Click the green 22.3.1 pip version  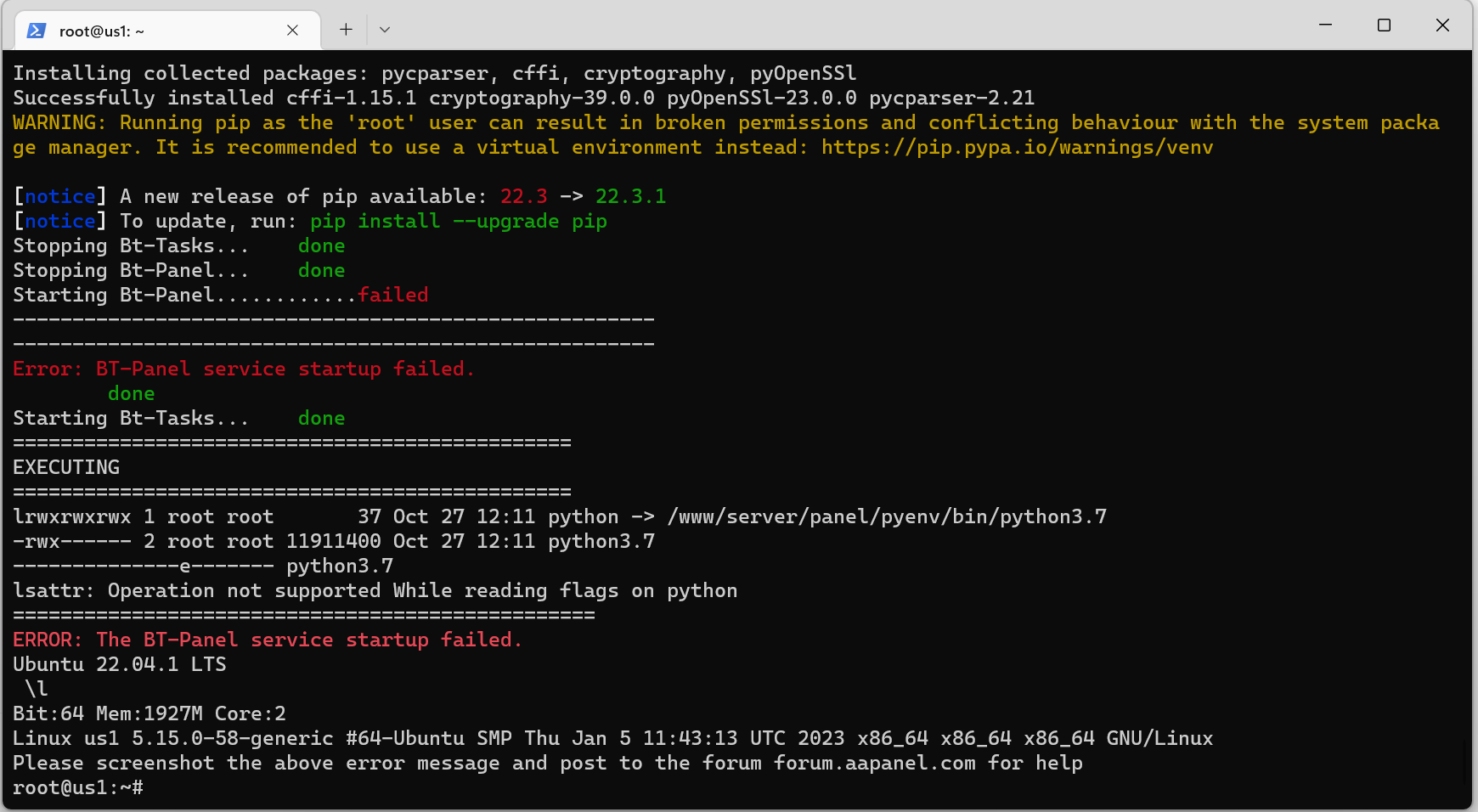pyautogui.click(x=630, y=197)
